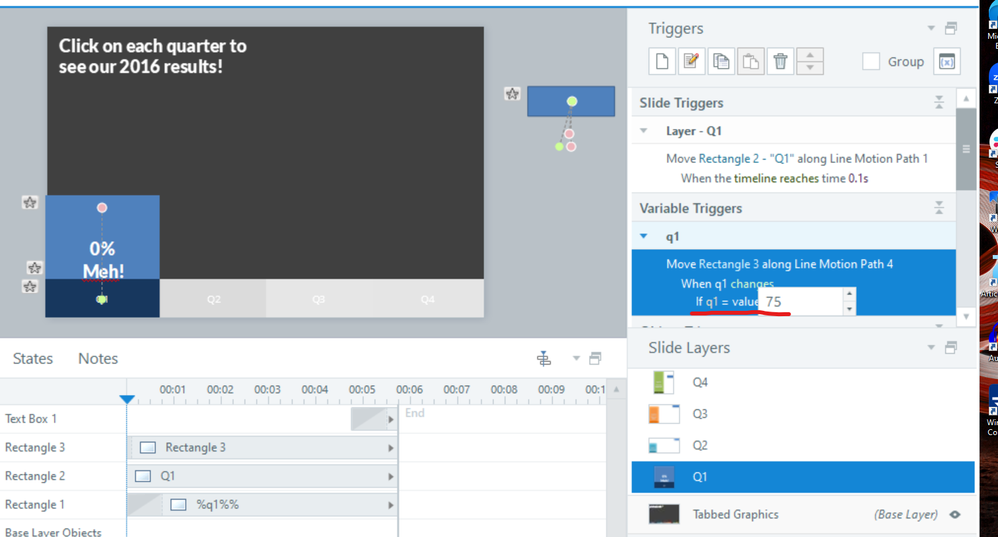Click Triggers panel scroll down arrow
This screenshot has width=998, height=537.
click(x=966, y=316)
